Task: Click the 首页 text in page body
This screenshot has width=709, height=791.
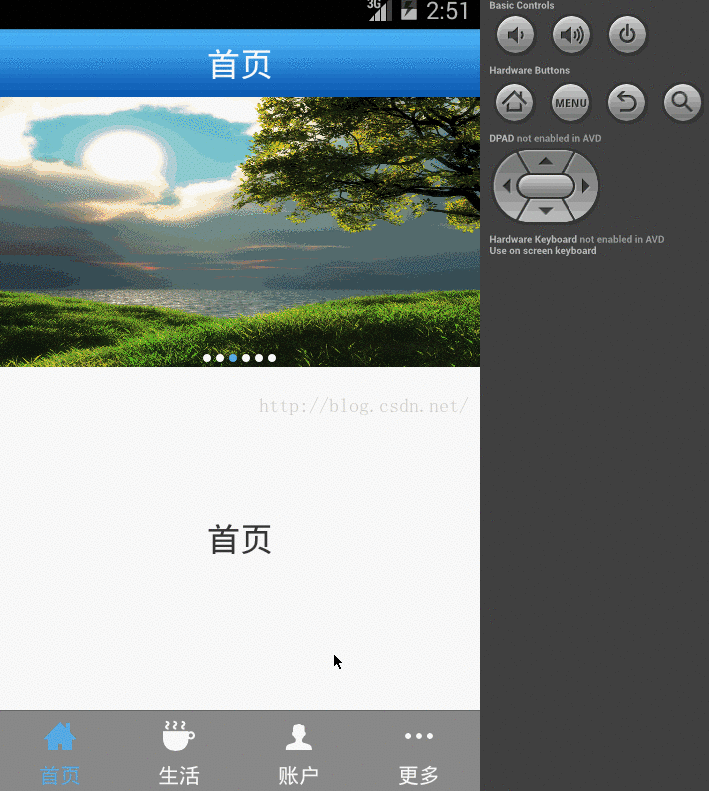Action: (x=240, y=539)
